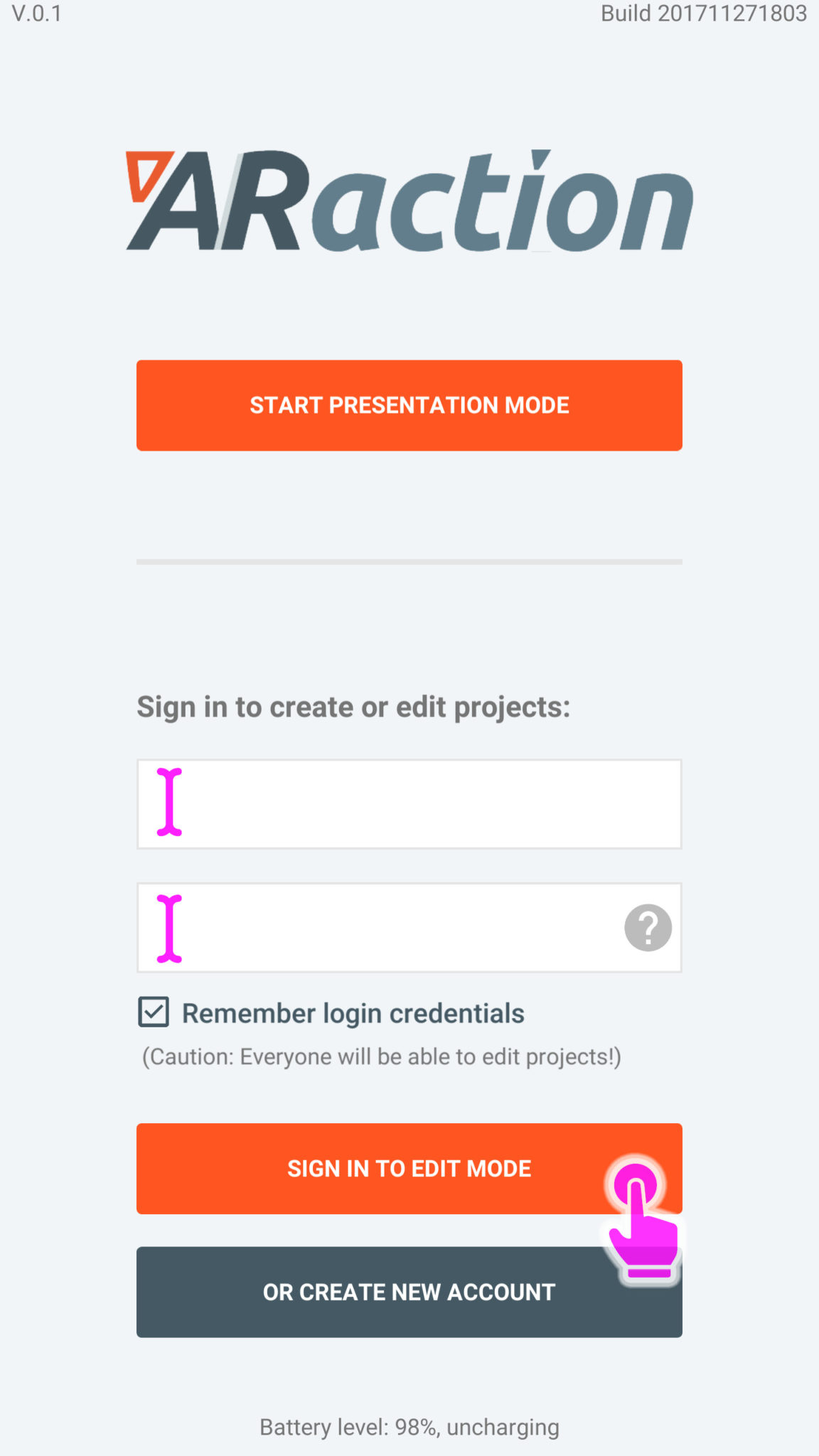This screenshot has height=1456, width=819.
Task: Tap the Build 201711271803 label
Action: [703, 14]
